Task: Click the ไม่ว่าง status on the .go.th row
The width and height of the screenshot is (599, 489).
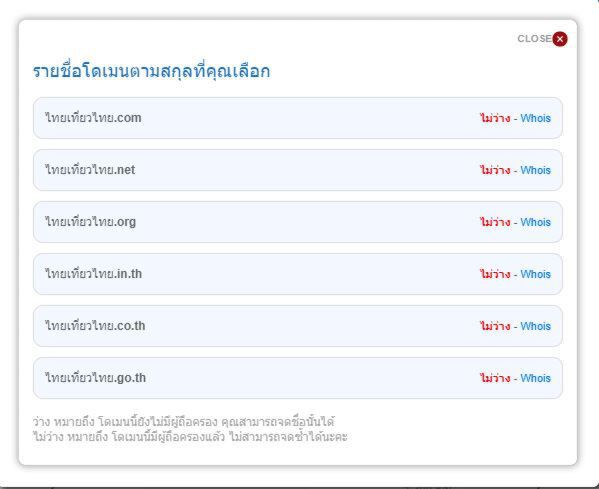Action: [495, 377]
